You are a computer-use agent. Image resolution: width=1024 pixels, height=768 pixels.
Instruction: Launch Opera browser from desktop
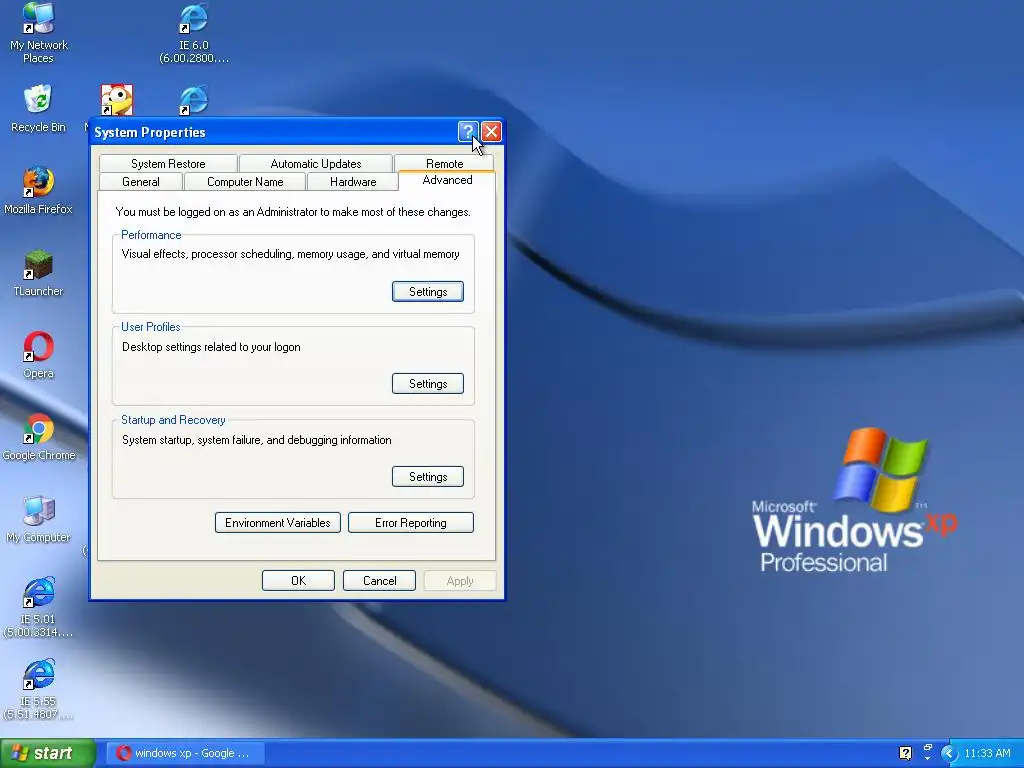(x=38, y=355)
